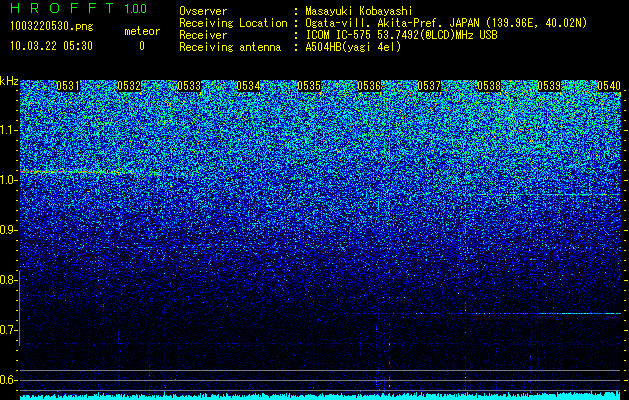Click the 0.9 kHz axis label
Image resolution: width=629 pixels, height=400 pixels.
pyautogui.click(x=8, y=230)
